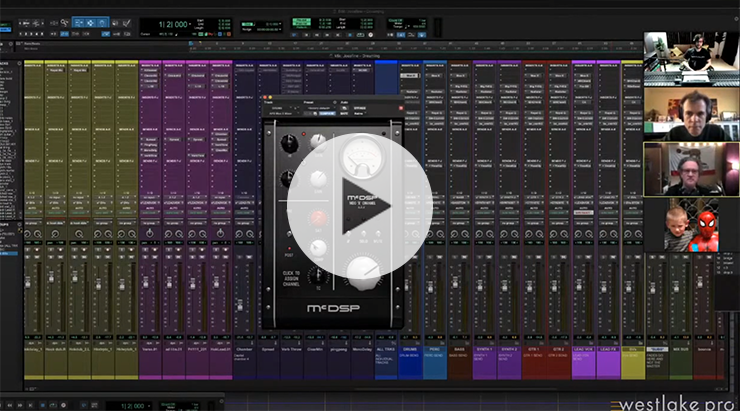Open the plugin preset selector
740x412 pixels.
point(320,108)
